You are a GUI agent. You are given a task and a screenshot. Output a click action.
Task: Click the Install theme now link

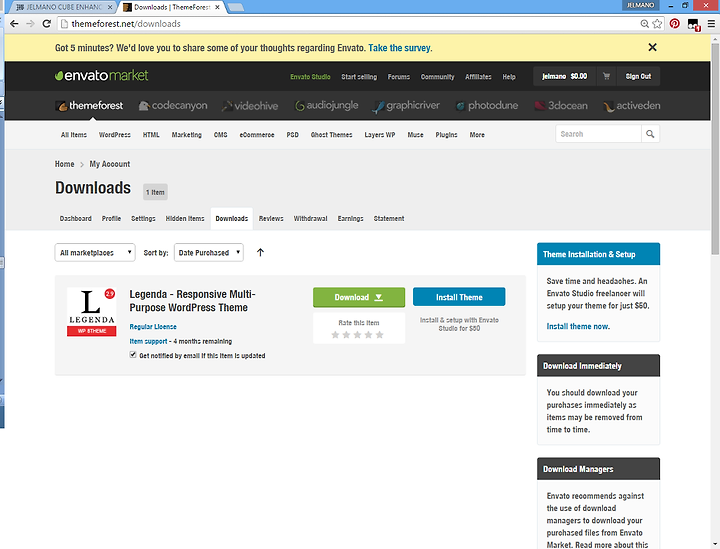pos(578,326)
